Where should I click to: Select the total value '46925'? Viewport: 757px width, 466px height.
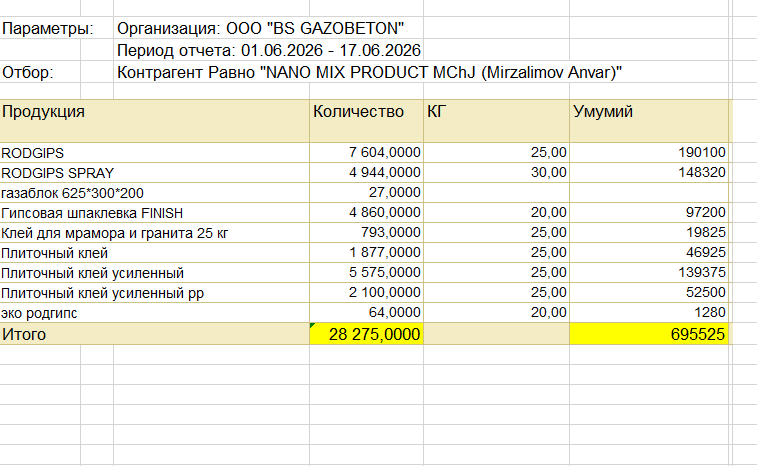click(649, 253)
